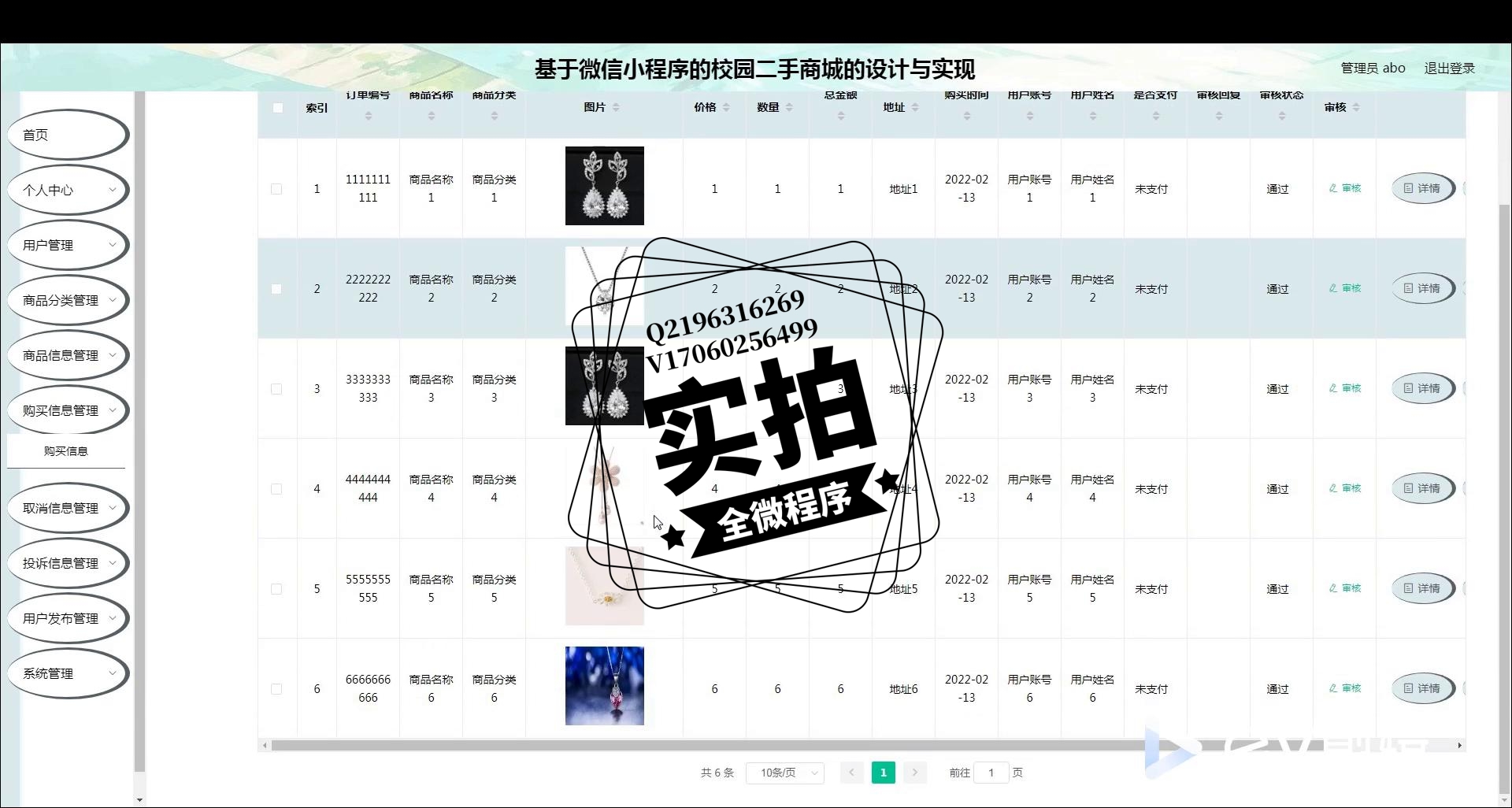Check the row 2 checkbox

(x=276, y=289)
